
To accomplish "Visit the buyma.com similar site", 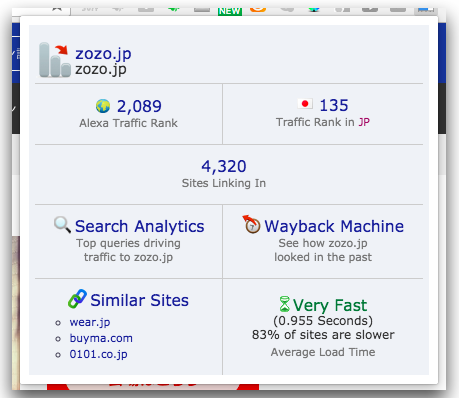I will [101, 338].
